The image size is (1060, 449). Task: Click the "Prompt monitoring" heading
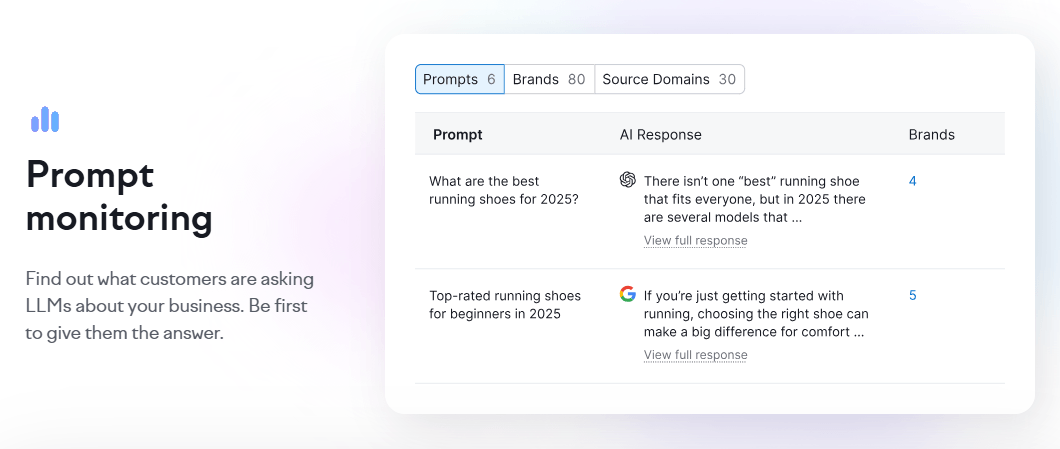[x=119, y=197]
